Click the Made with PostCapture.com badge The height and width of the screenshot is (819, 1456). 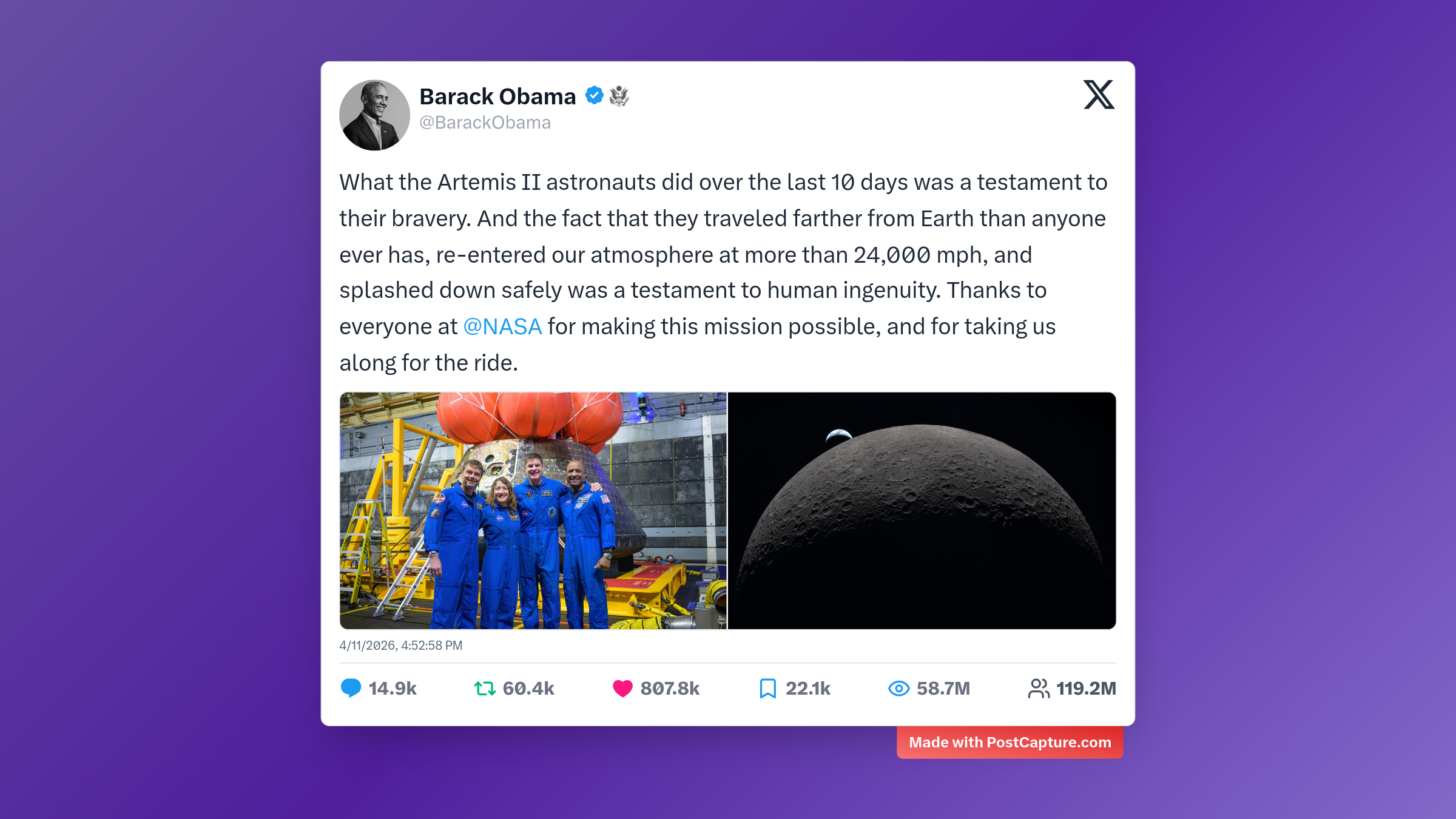click(x=1009, y=743)
